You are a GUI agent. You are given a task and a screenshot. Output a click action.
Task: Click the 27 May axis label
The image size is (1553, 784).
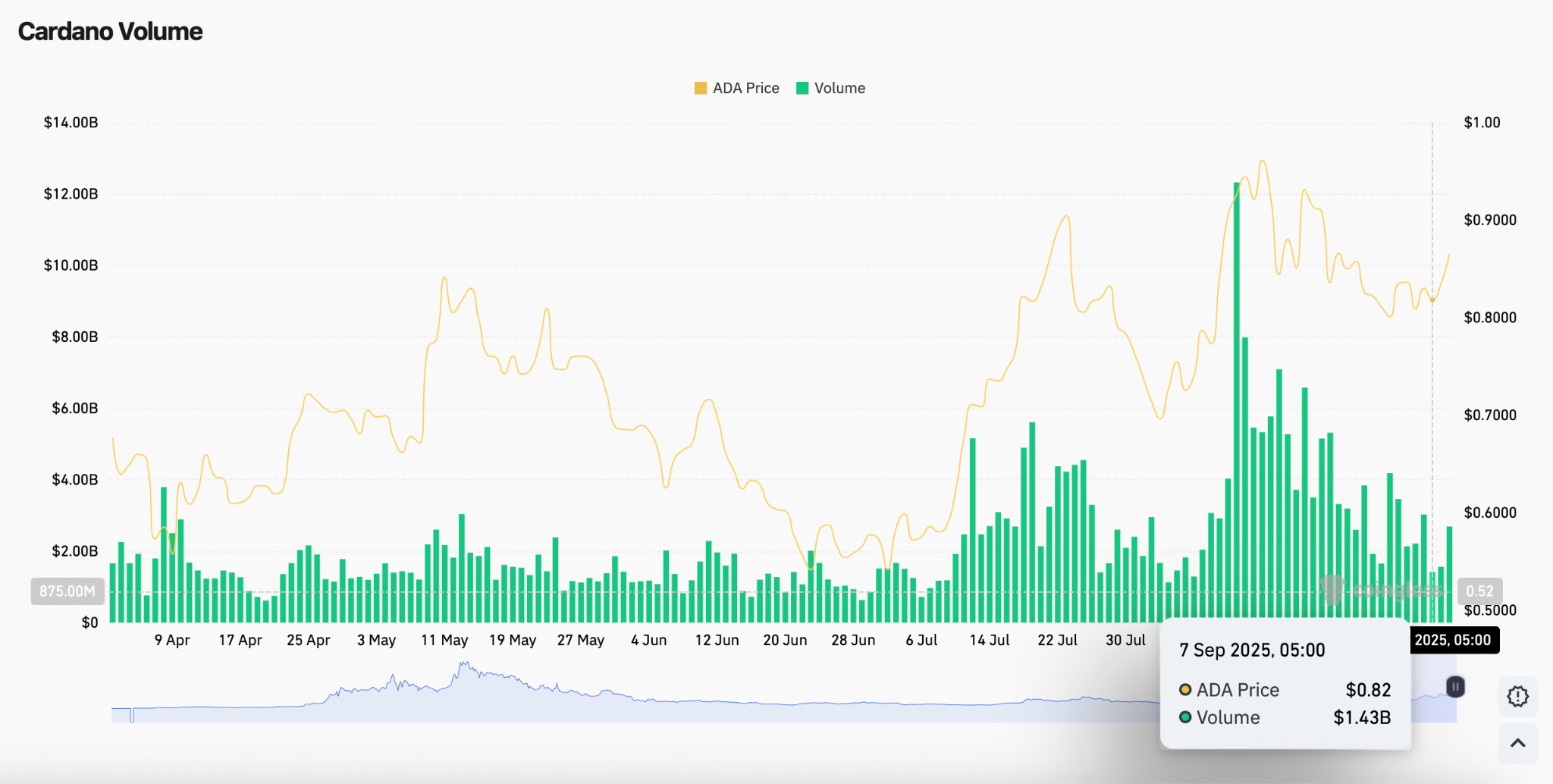(581, 640)
